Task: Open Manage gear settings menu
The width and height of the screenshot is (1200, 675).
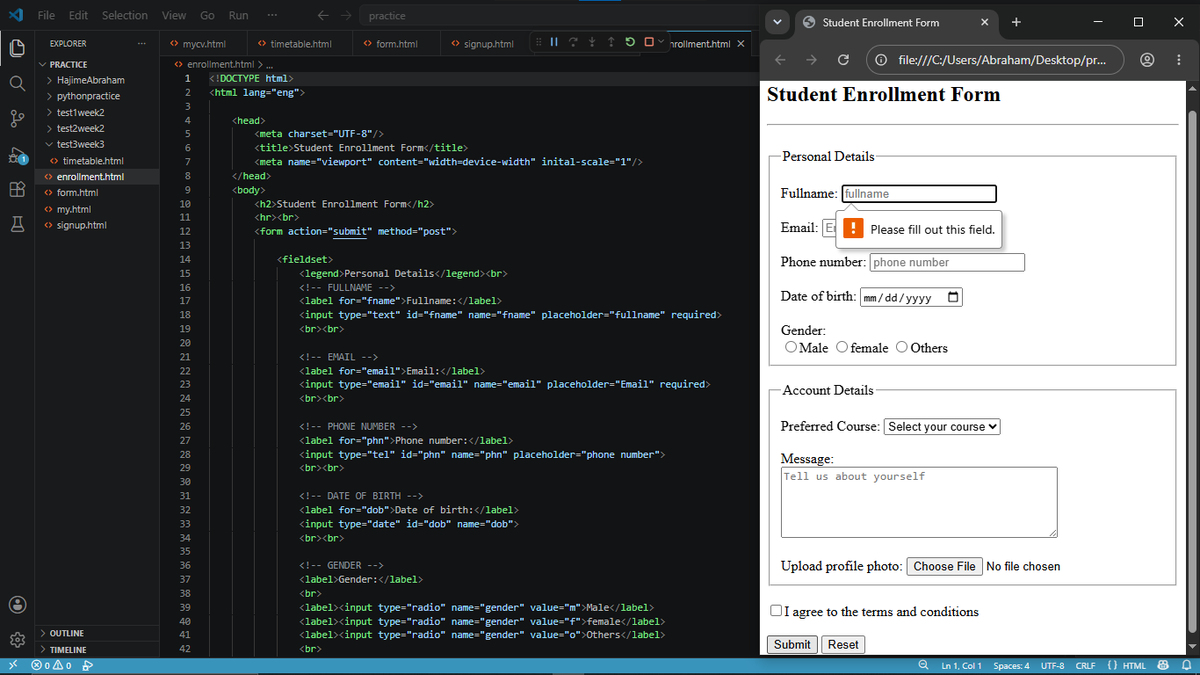Action: (17, 640)
